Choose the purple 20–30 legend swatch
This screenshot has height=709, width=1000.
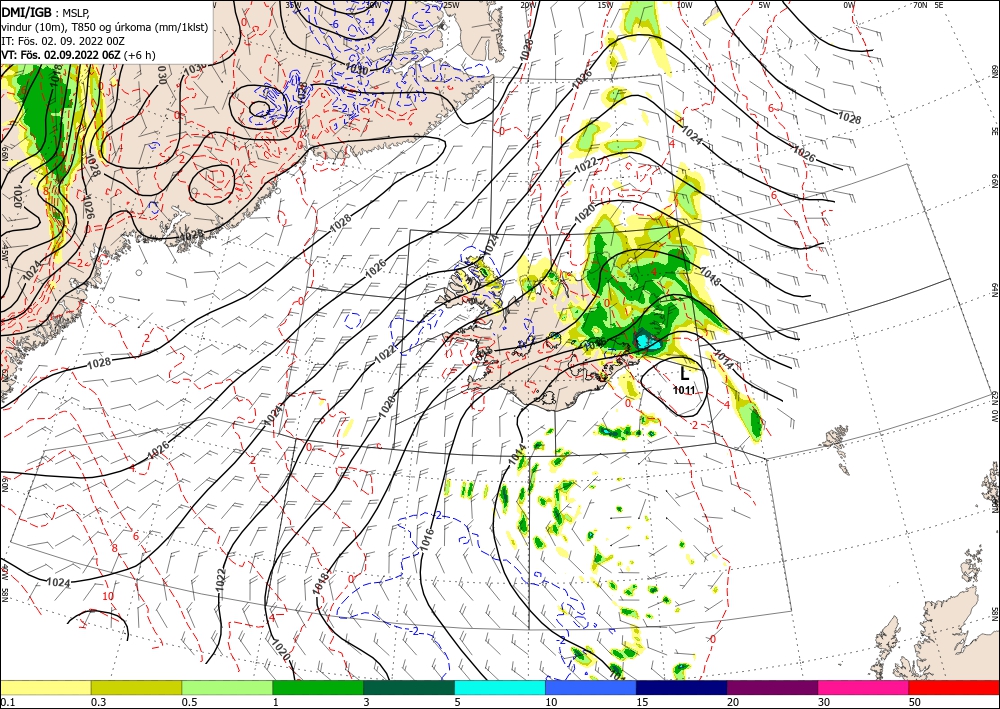772,687
